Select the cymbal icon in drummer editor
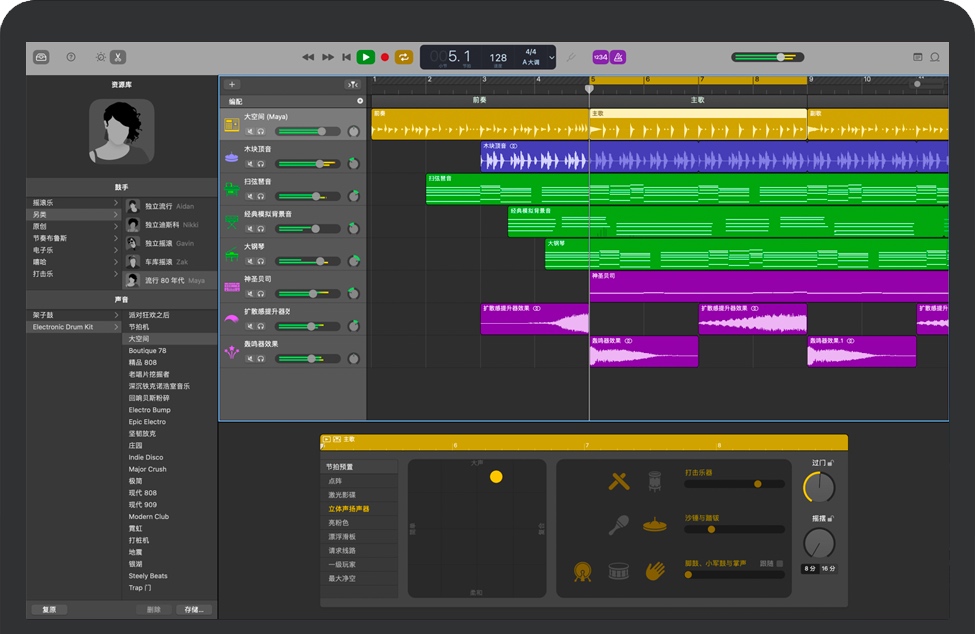The width and height of the screenshot is (975, 634). [655, 524]
